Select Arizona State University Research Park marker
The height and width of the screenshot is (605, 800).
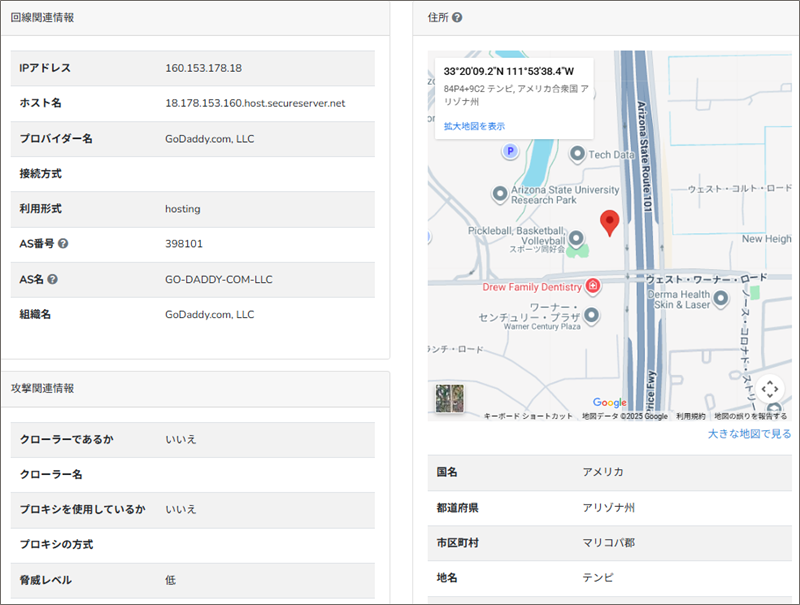click(x=500, y=193)
